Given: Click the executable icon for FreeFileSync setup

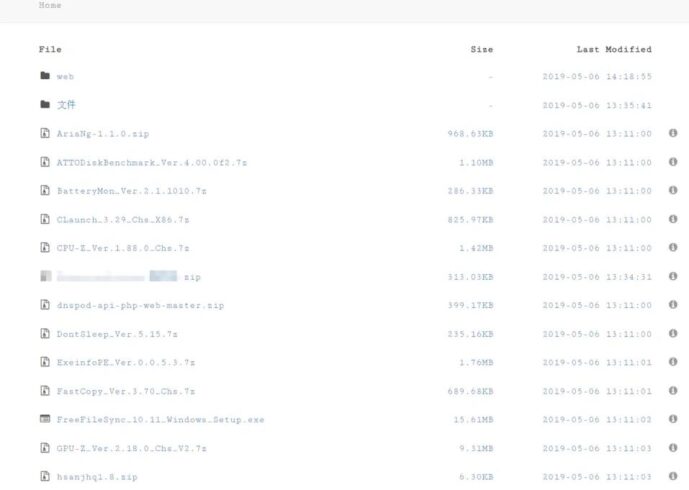Looking at the screenshot, I should point(44,420).
